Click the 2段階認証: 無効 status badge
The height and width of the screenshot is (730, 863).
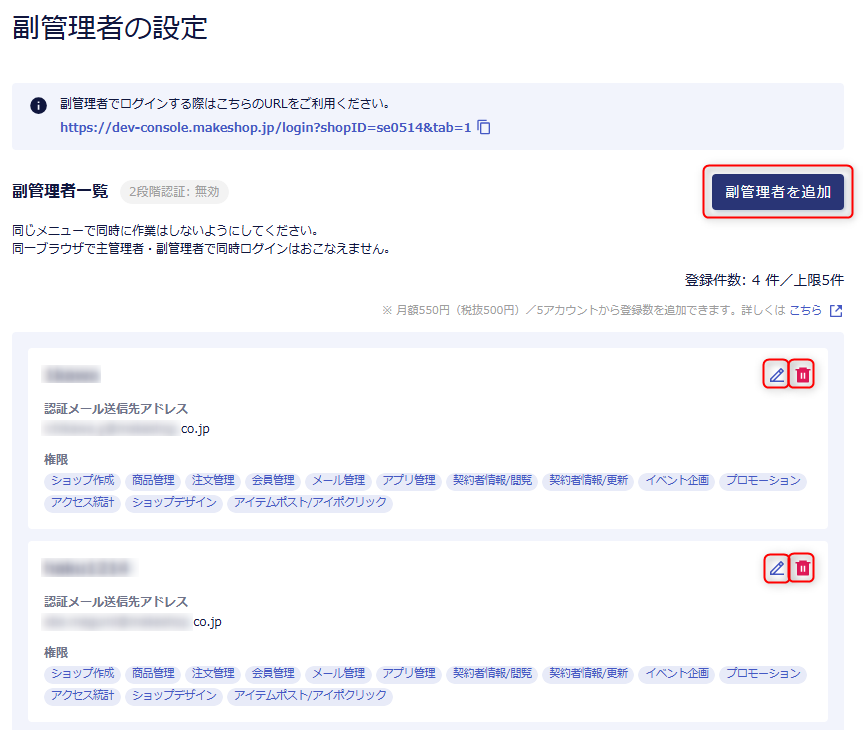[174, 192]
